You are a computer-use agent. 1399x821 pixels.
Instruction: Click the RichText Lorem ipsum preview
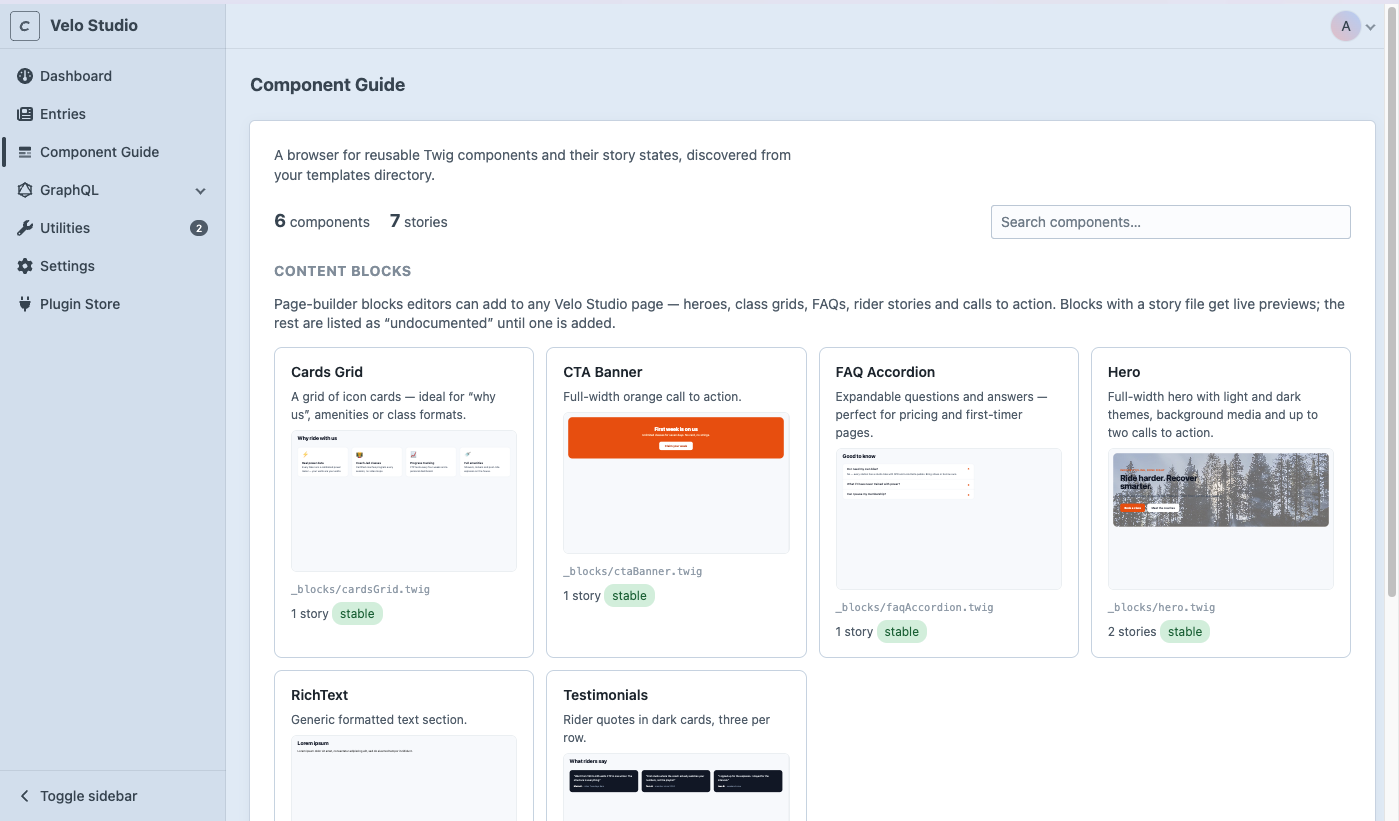[x=404, y=778]
